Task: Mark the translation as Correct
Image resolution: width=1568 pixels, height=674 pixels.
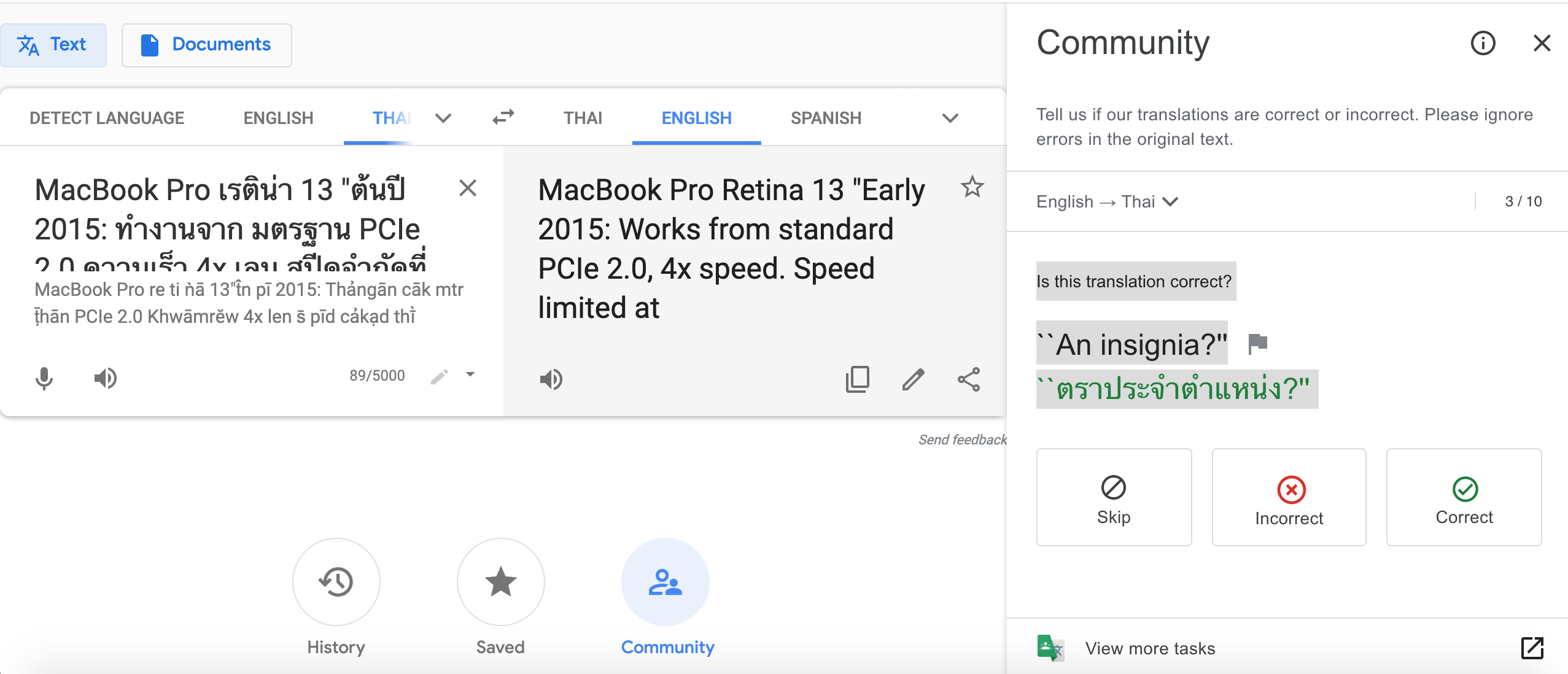Action: (x=1464, y=497)
